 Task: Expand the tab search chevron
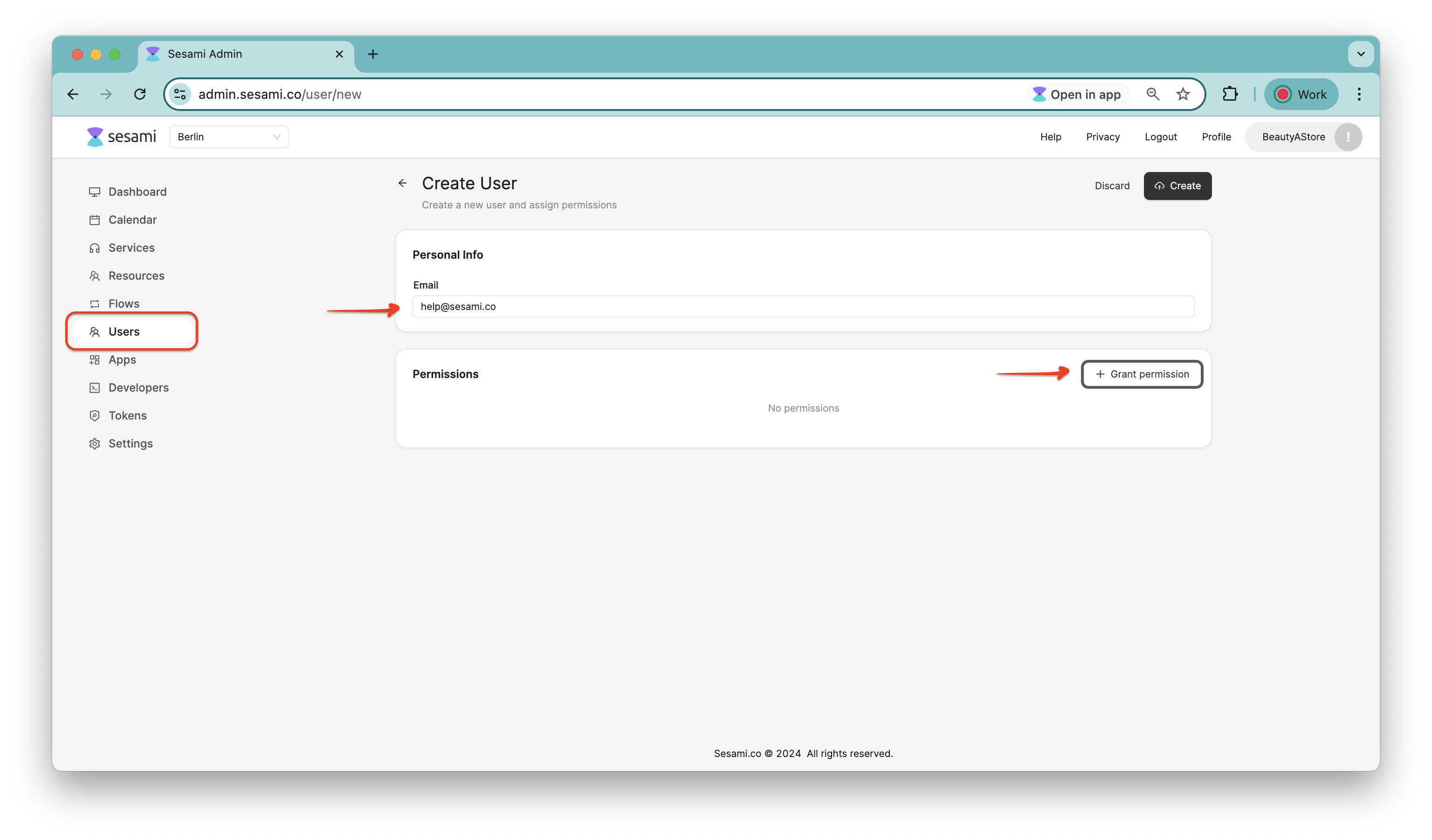click(x=1360, y=54)
